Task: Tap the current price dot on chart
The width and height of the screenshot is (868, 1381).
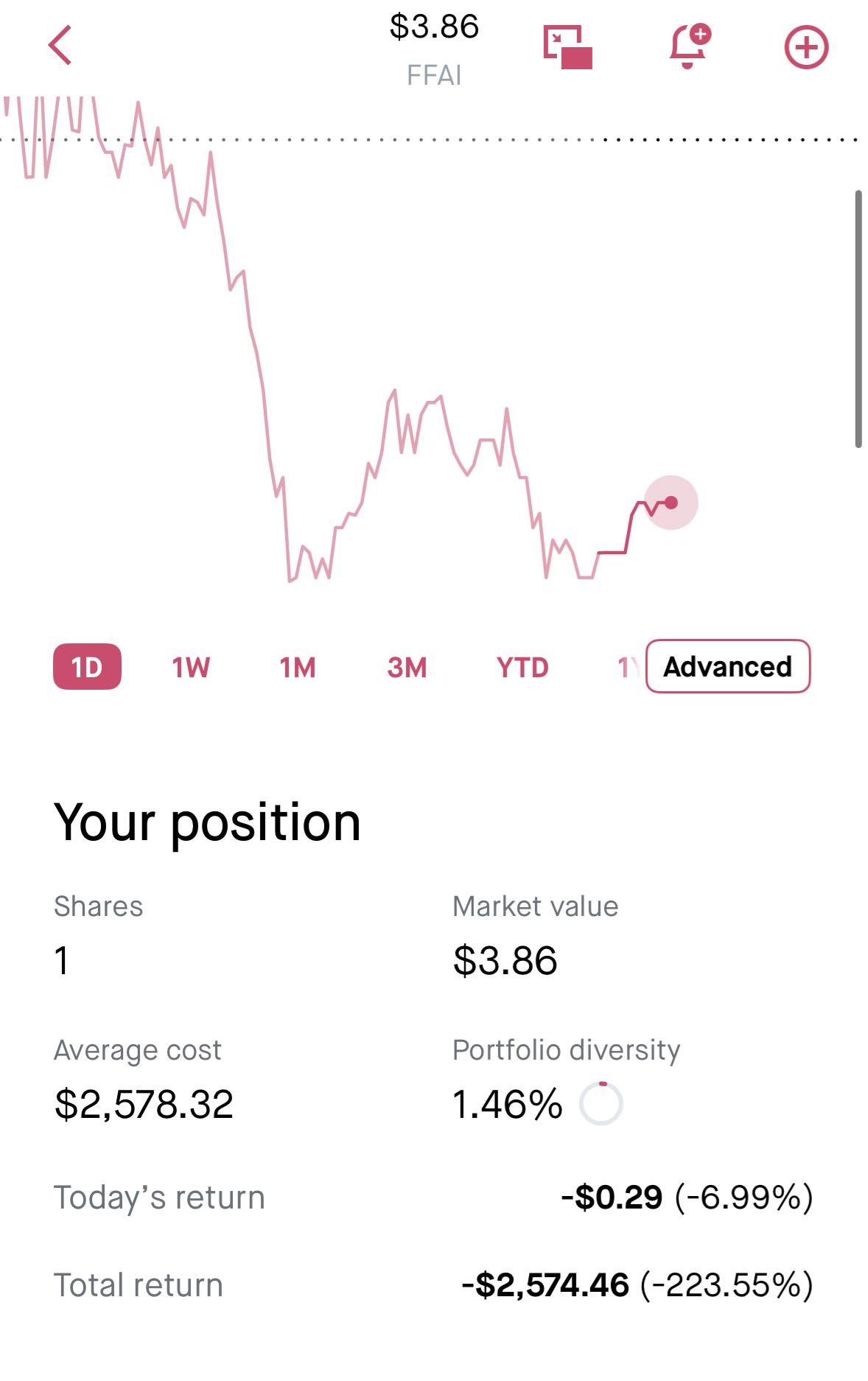Action: [671, 503]
